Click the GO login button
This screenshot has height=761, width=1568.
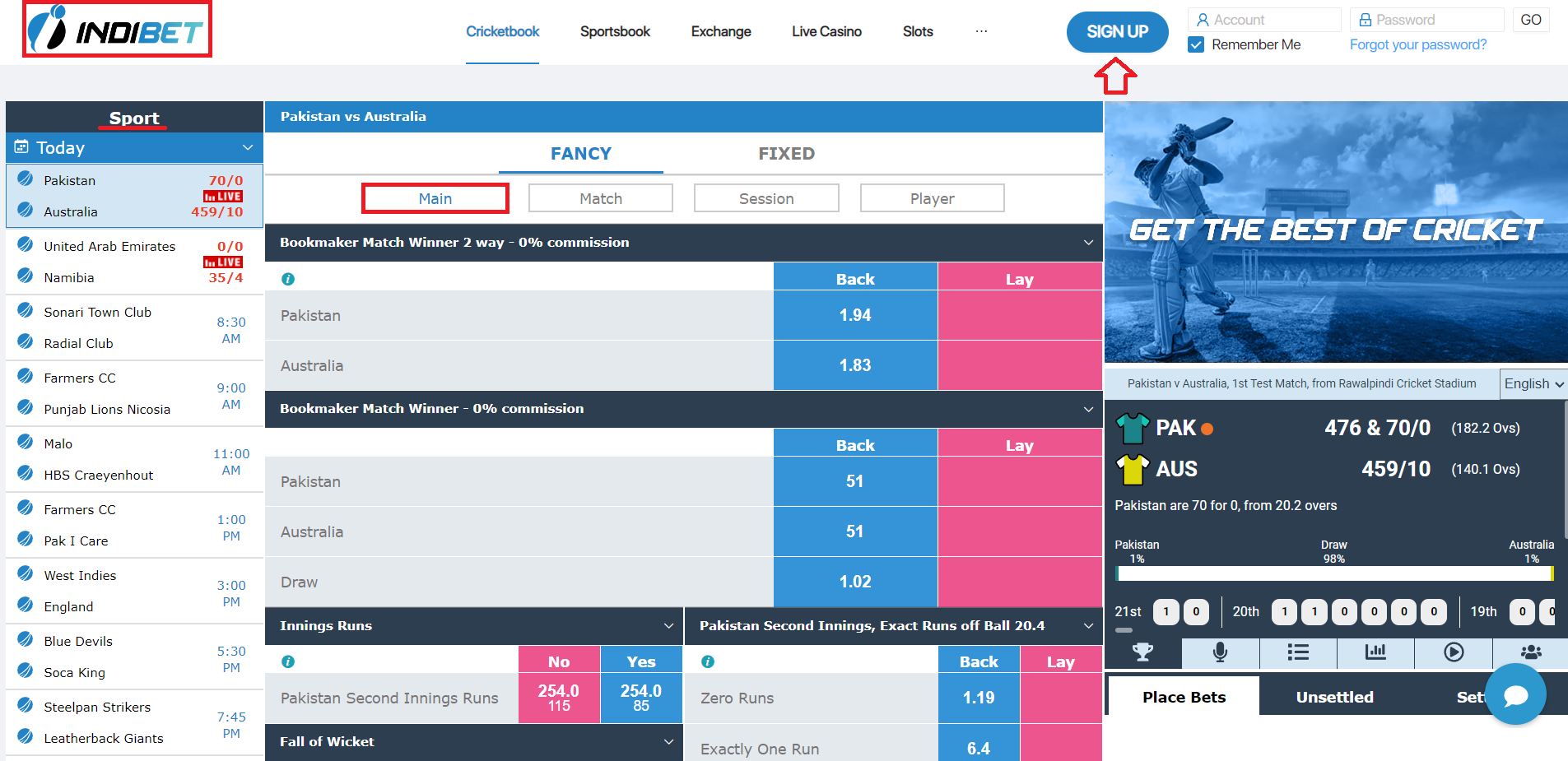coord(1531,20)
